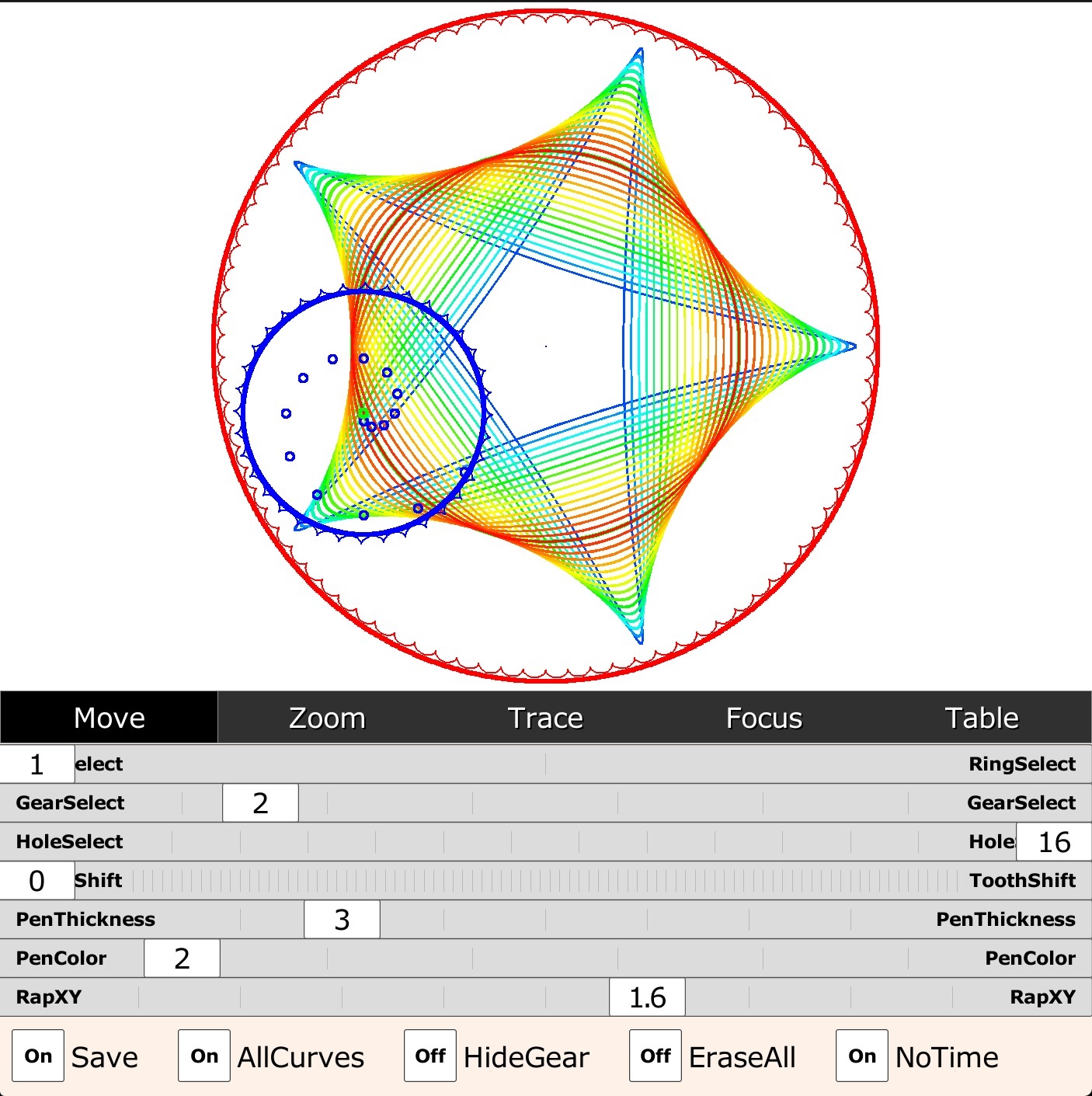Toggle the NoTime On button
Image resolution: width=1092 pixels, height=1096 pixels.
862,1056
